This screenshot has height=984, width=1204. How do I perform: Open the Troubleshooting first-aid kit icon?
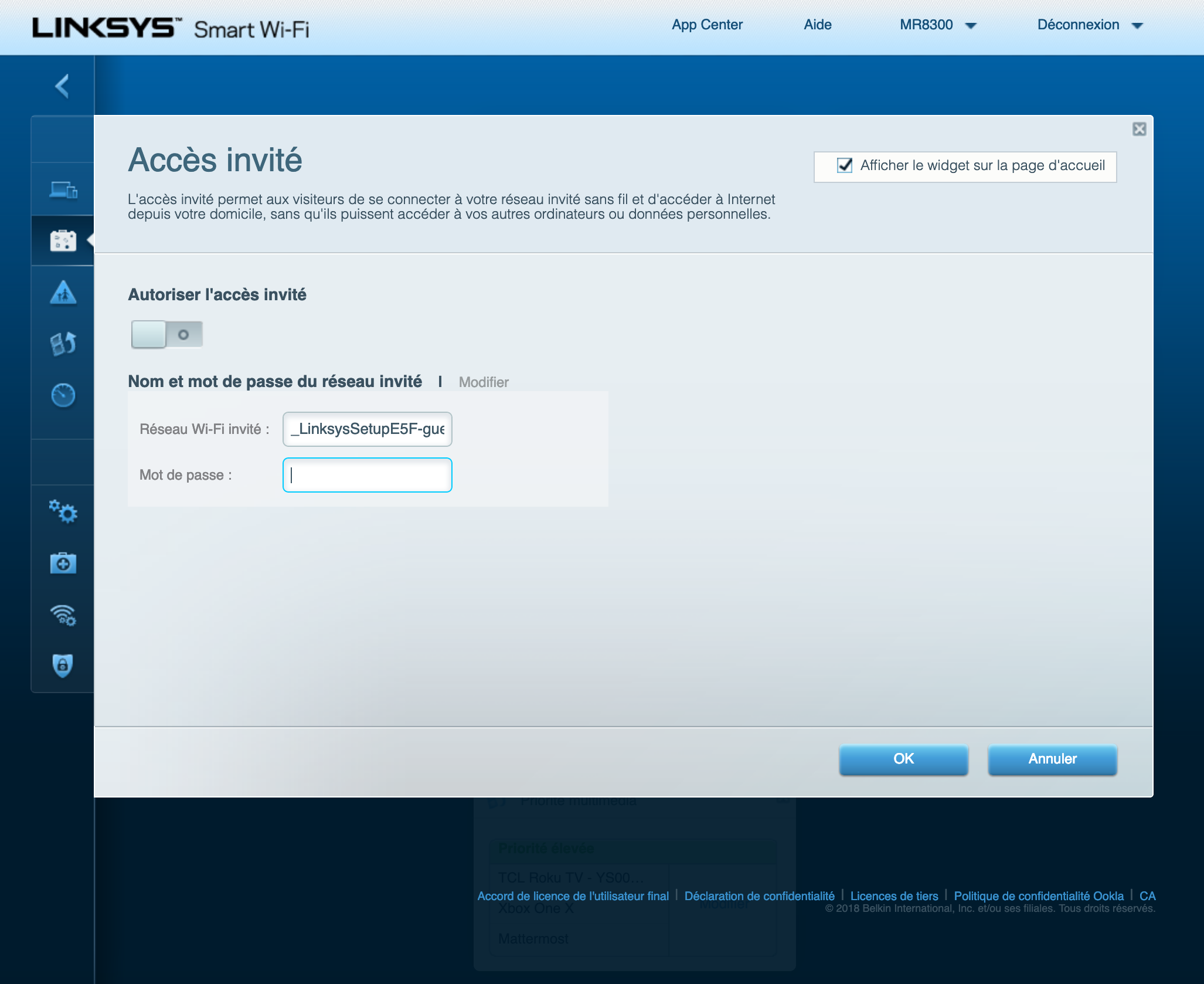[x=63, y=564]
